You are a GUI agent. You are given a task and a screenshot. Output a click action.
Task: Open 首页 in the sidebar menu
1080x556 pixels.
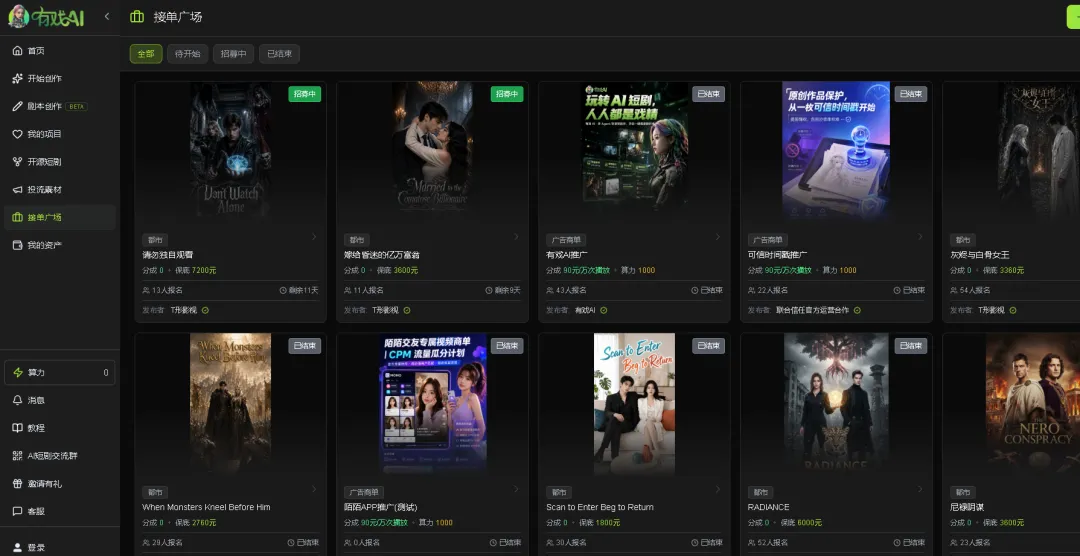click(x=59, y=51)
